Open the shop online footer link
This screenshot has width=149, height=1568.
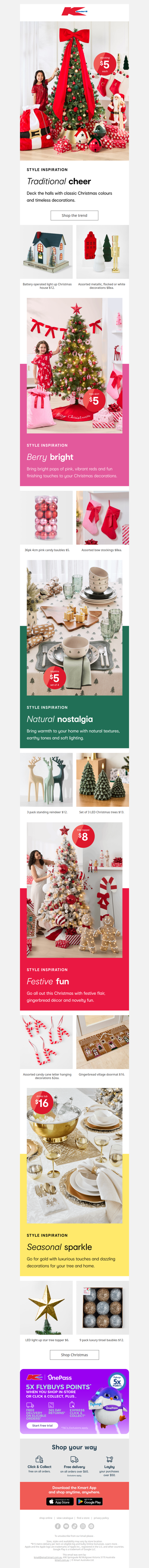tap(46, 1518)
